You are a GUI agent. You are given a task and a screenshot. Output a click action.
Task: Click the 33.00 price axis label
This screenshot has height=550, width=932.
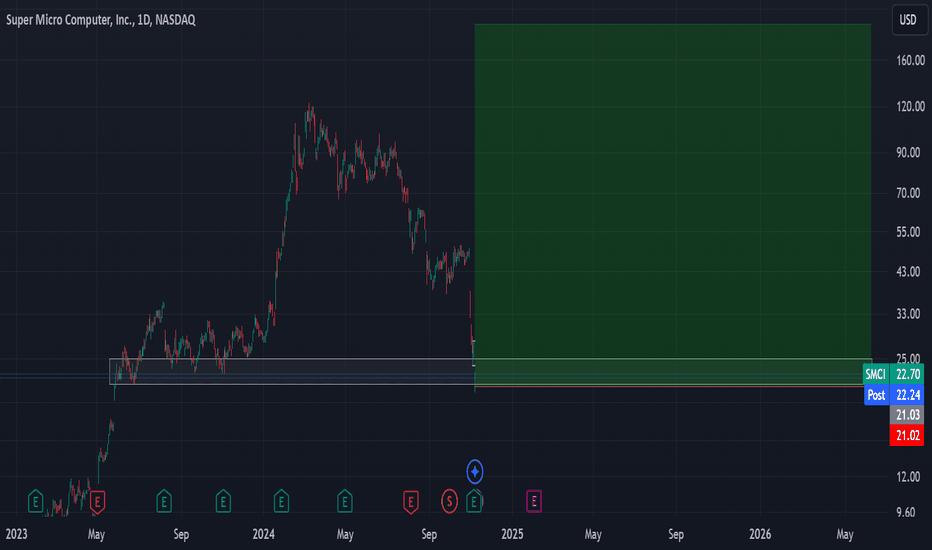[908, 314]
